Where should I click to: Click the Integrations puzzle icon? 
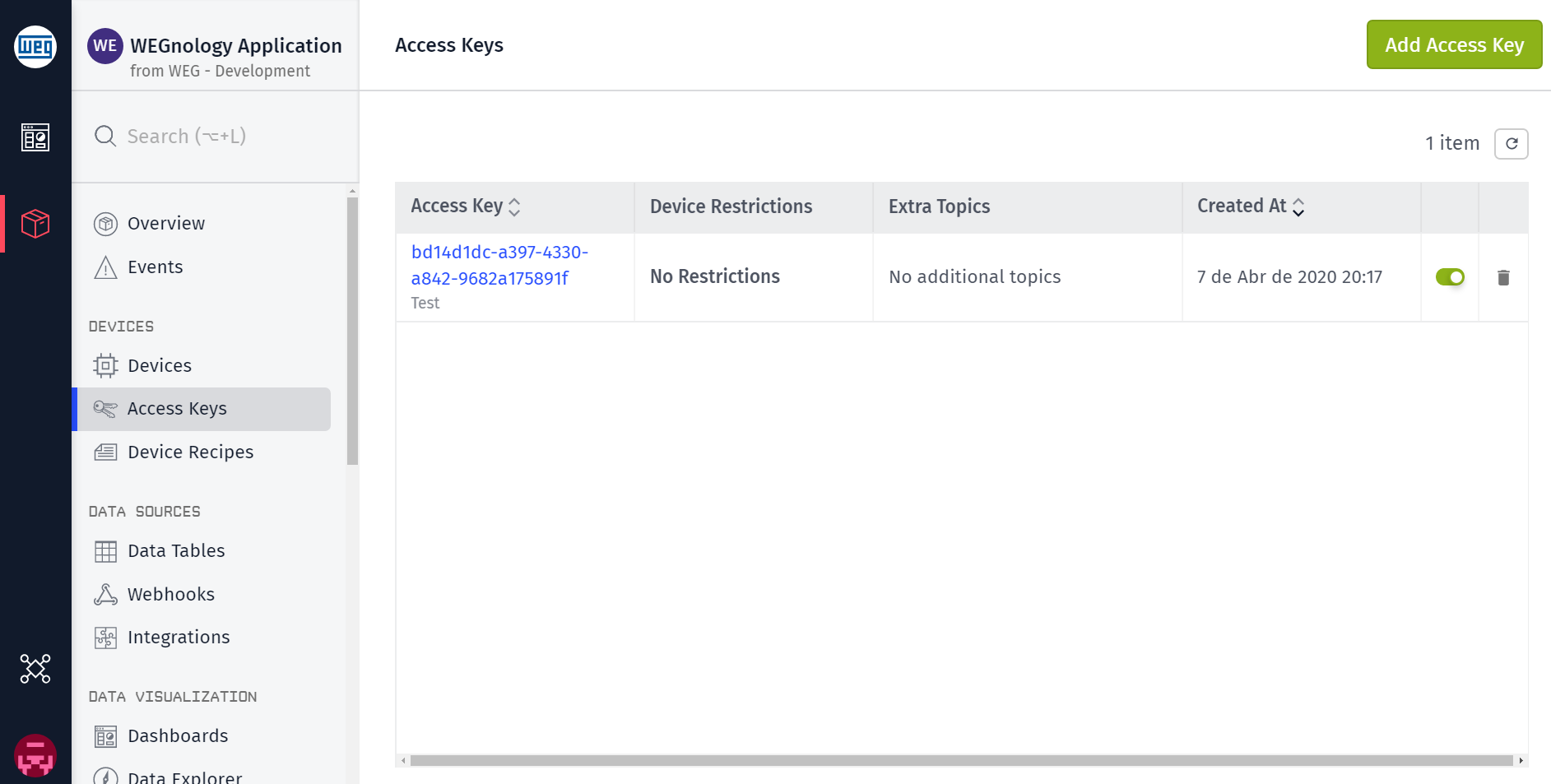tap(105, 638)
